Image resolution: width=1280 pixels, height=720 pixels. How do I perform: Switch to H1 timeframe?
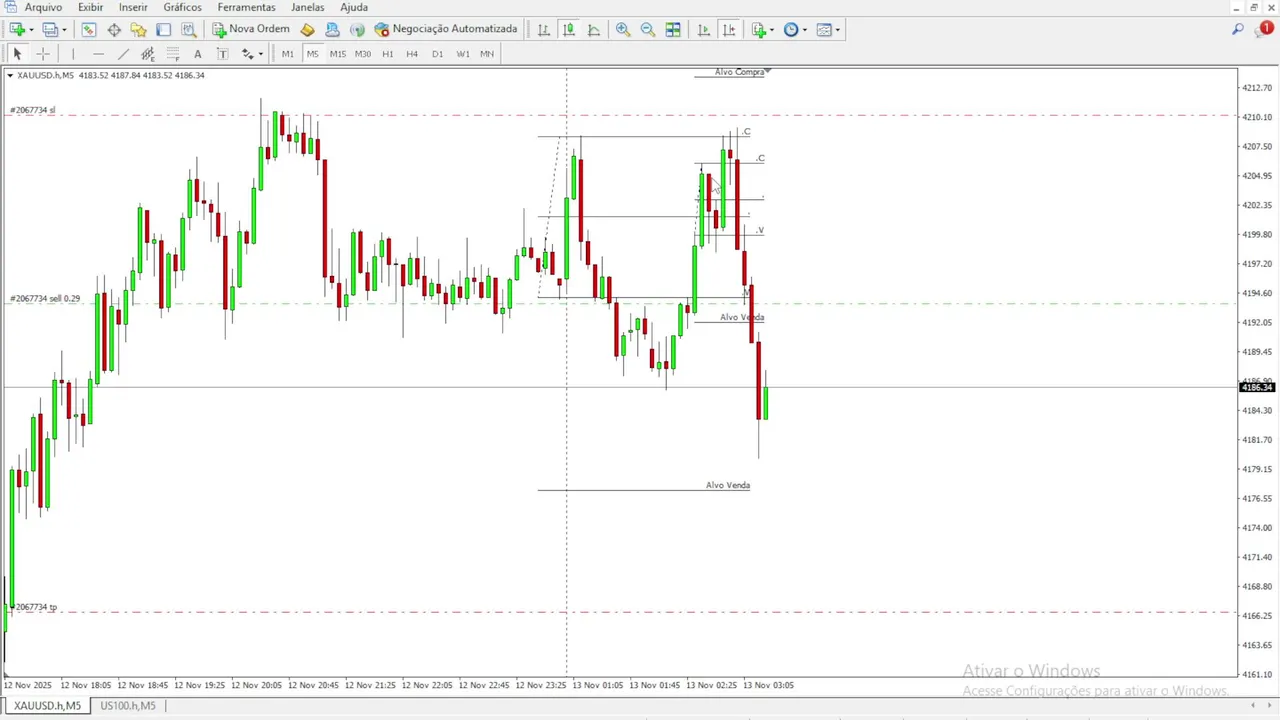(388, 54)
